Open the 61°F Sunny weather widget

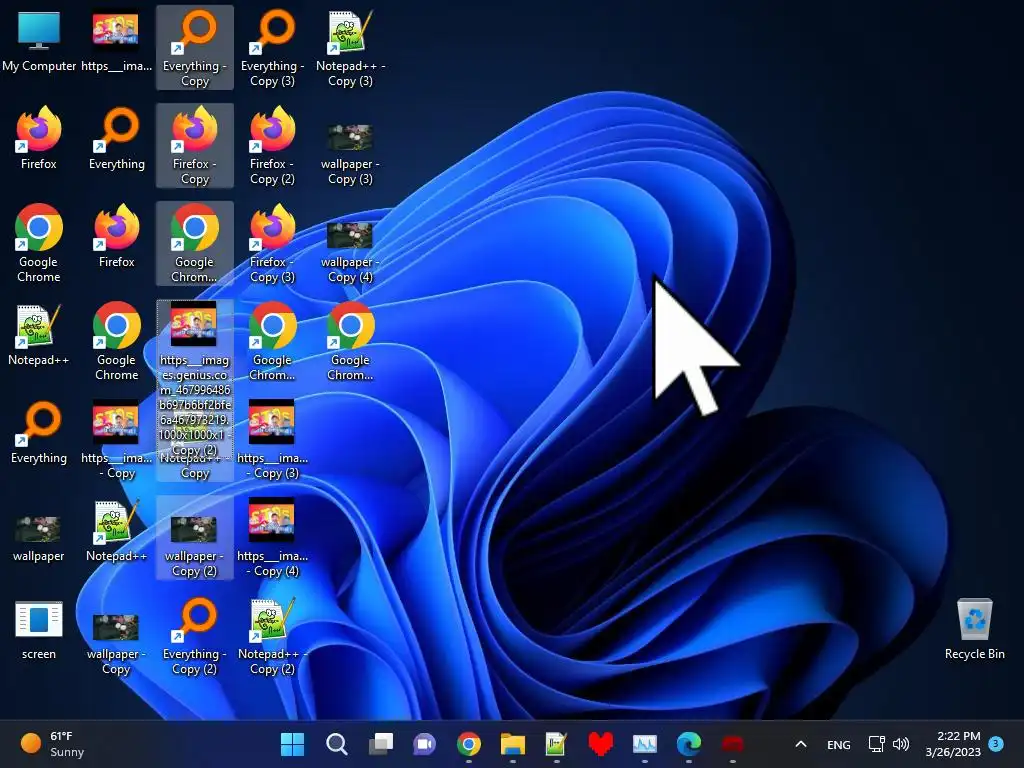(x=52, y=744)
